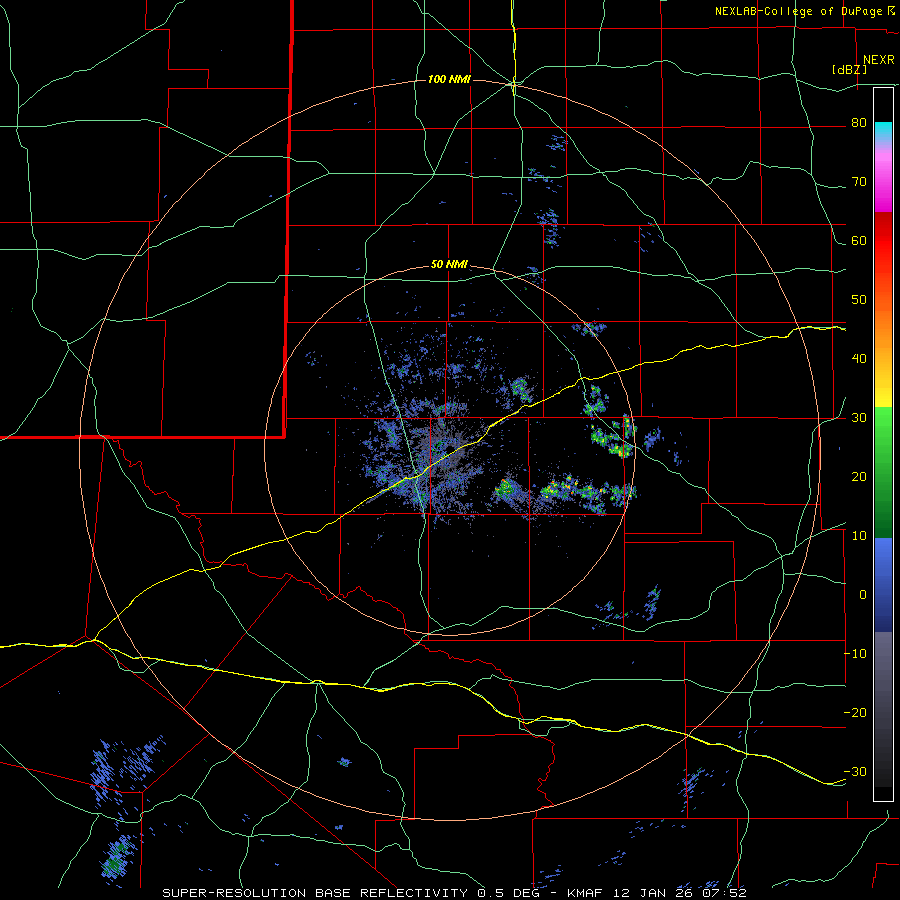Click the 10 value on dBZ scale
900x900 pixels.
click(859, 536)
